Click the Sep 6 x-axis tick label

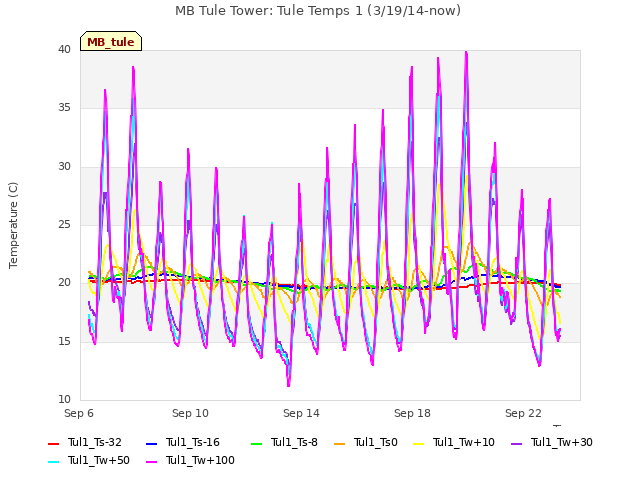coord(79,413)
